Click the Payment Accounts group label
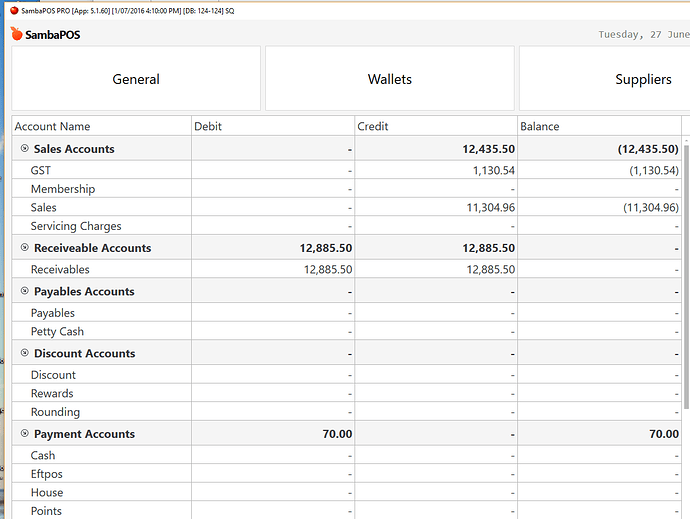This screenshot has width=690, height=519. (84, 434)
